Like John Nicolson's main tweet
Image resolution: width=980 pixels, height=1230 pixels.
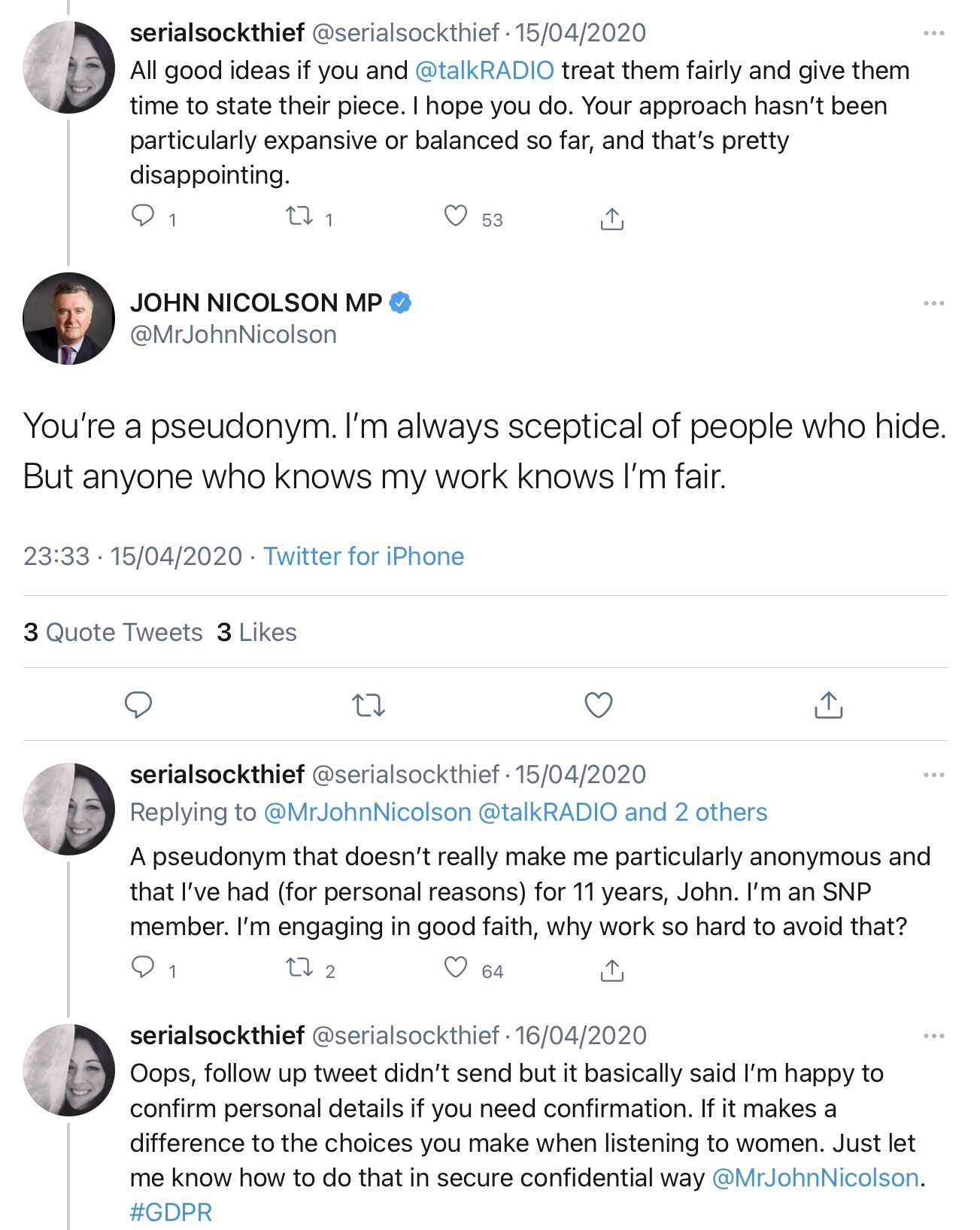point(599,705)
